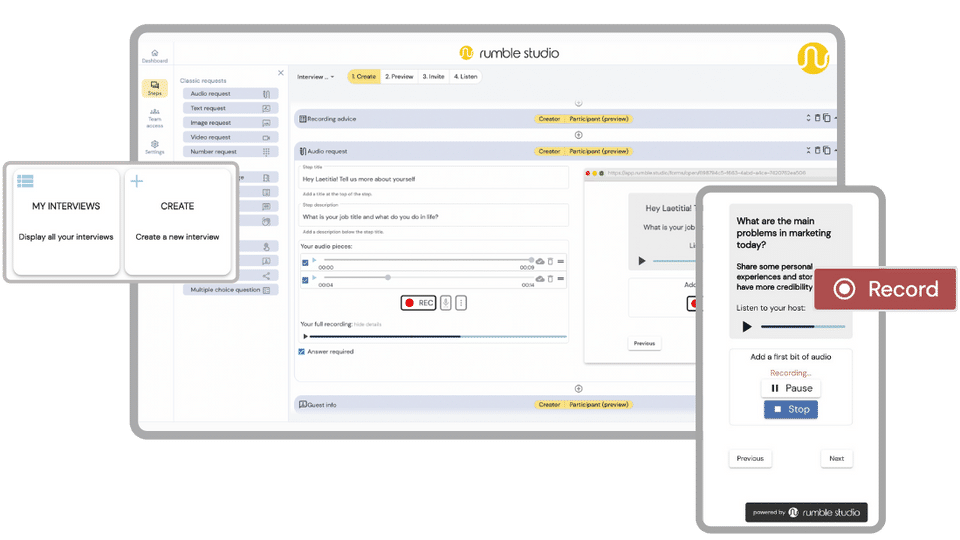This screenshot has height=540, width=960.
Task: Choose microphone with the mic icon
Action: [446, 303]
